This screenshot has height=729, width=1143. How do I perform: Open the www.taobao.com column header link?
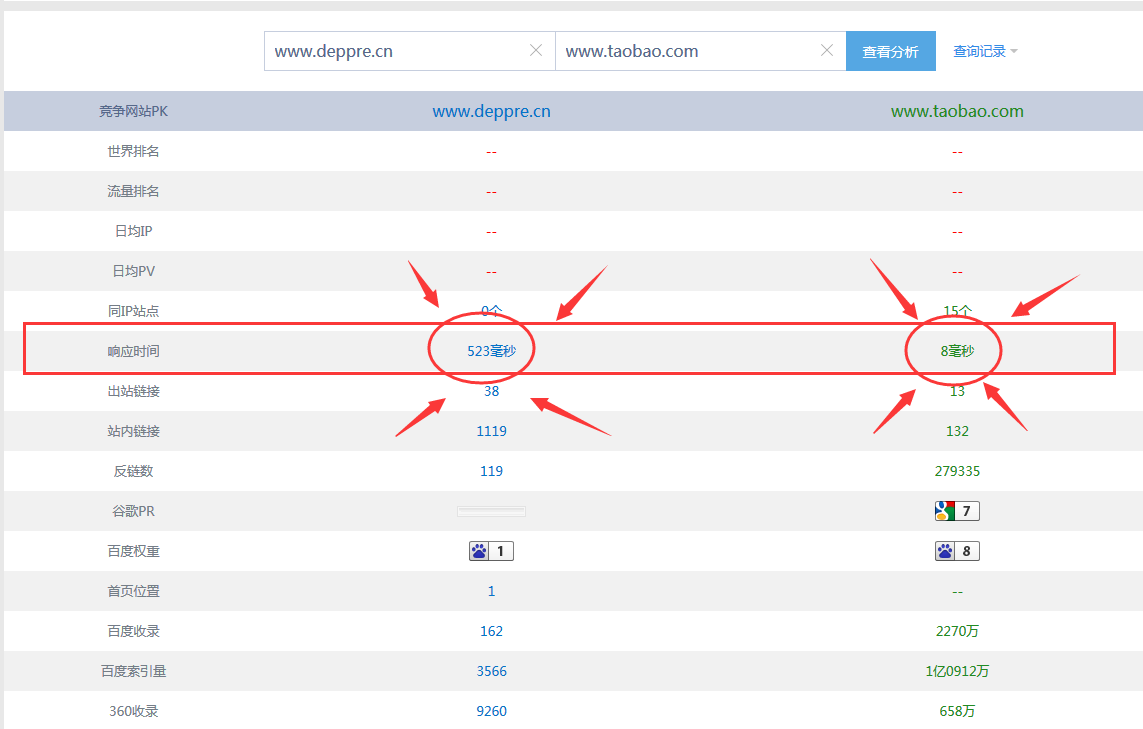coord(957,111)
